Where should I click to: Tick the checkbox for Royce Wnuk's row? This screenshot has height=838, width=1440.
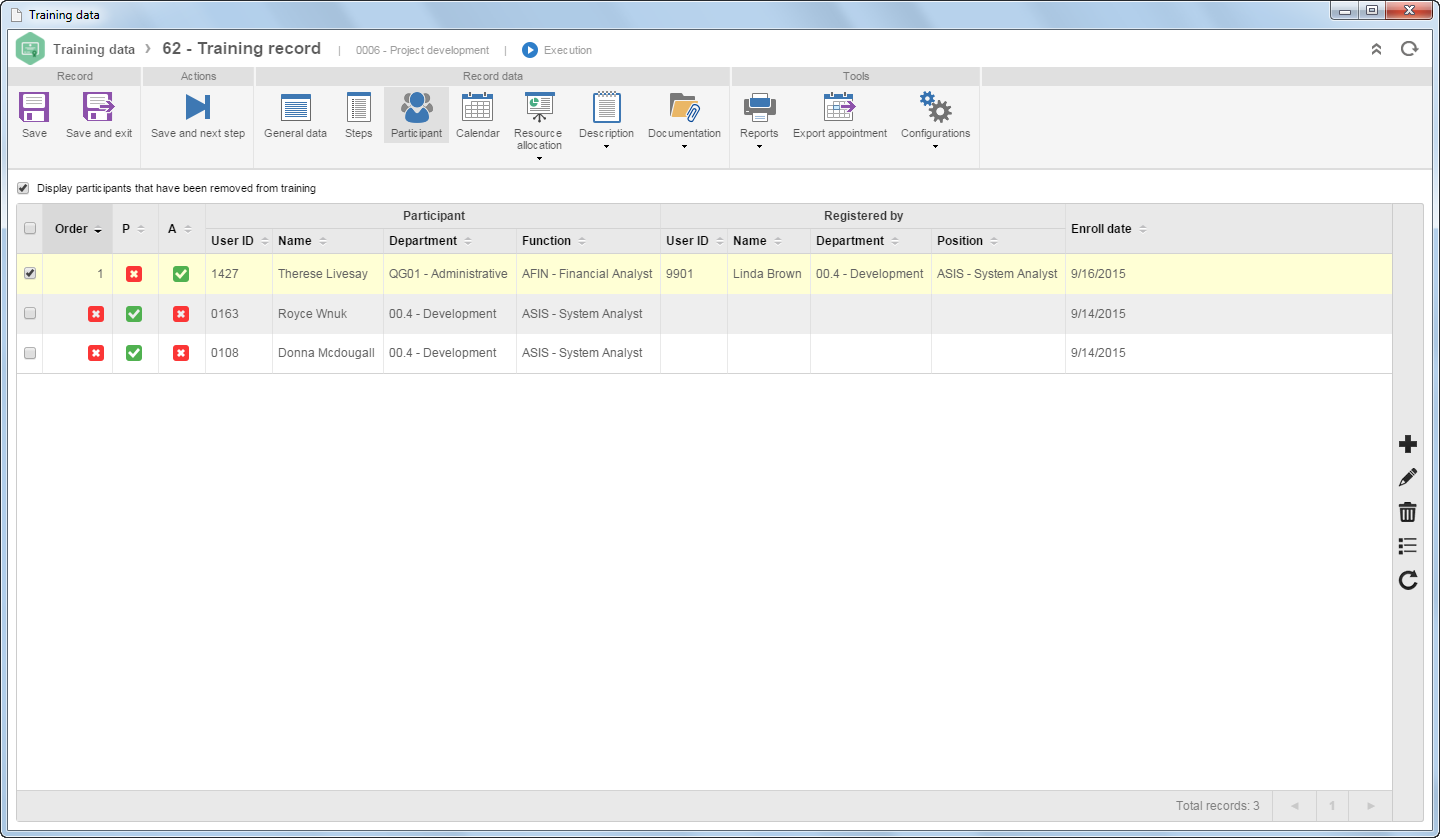pos(30,313)
